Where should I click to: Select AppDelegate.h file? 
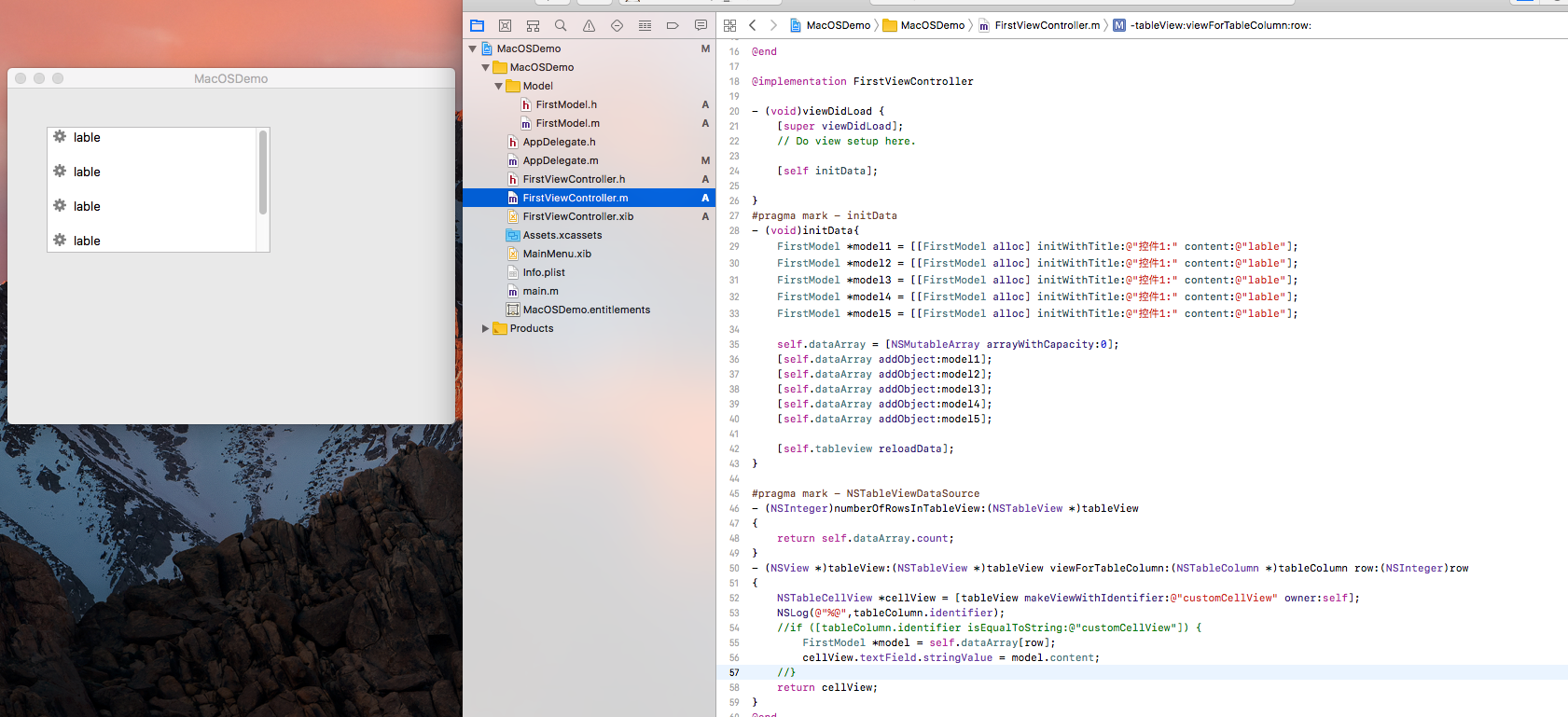coord(559,142)
